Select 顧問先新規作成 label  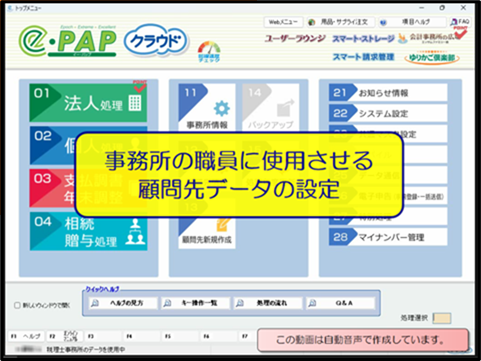[207, 240]
